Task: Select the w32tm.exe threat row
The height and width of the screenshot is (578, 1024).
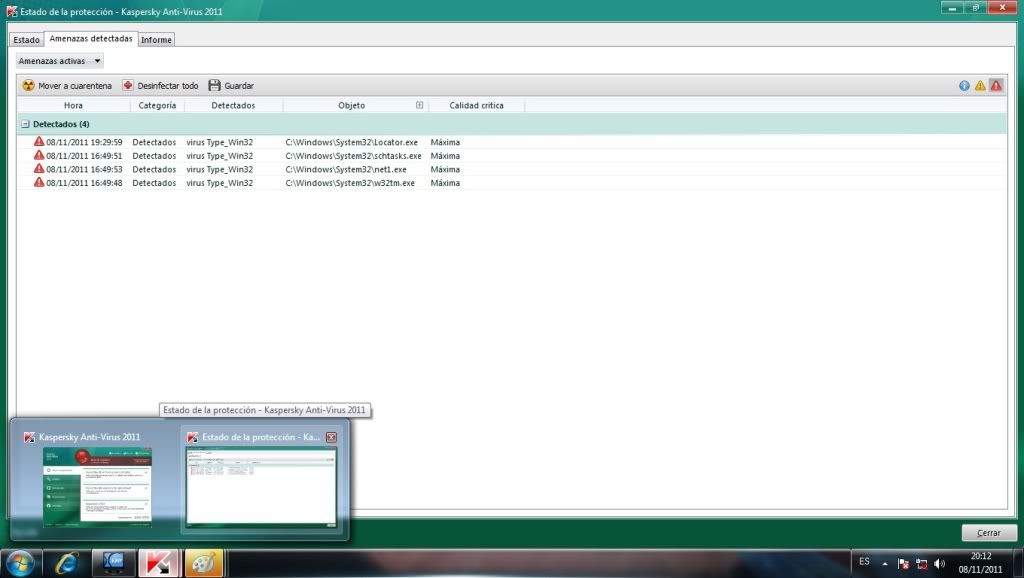Action: [511, 183]
